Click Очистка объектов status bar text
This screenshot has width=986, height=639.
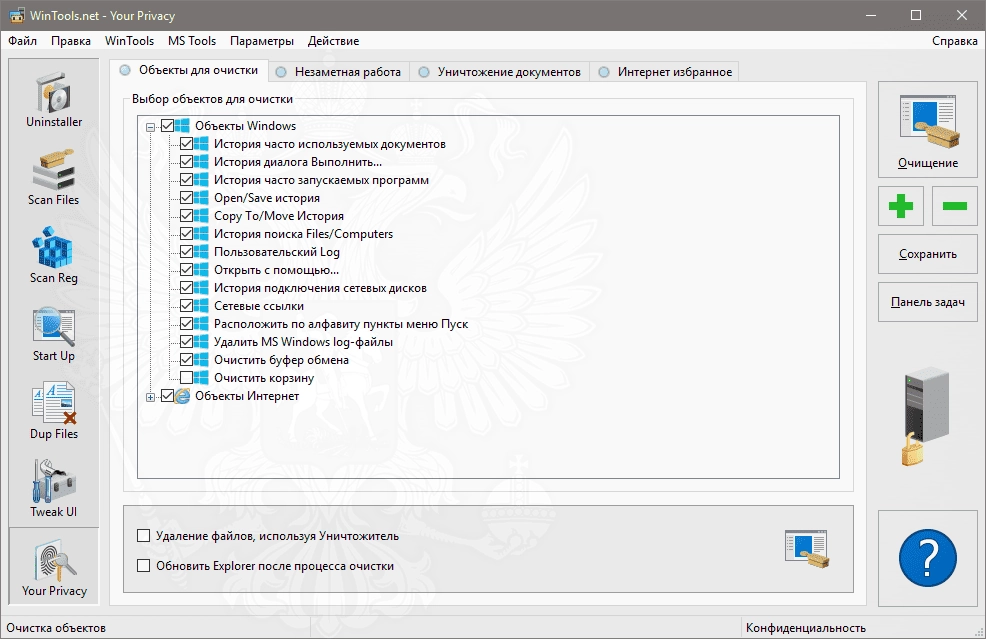click(56, 628)
